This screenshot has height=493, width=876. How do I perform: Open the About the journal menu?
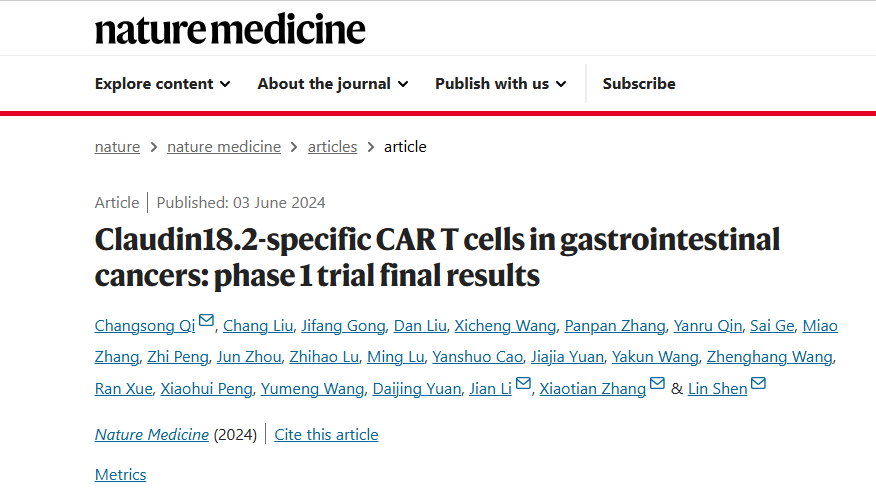click(x=333, y=84)
